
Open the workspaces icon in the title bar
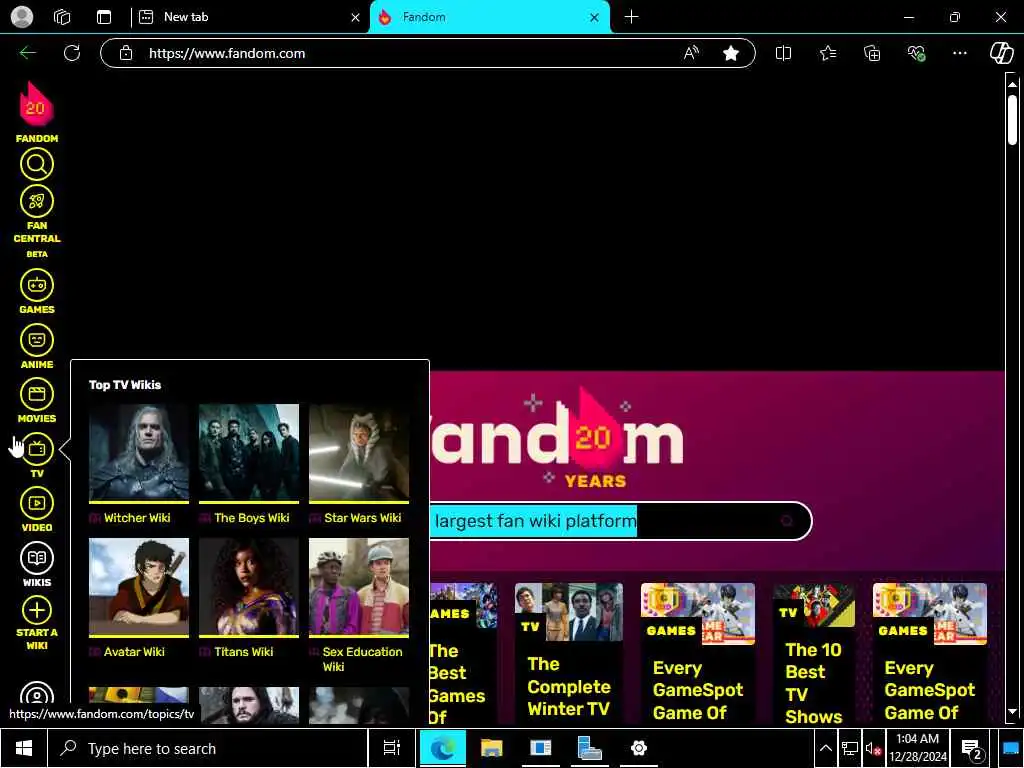tap(62, 17)
